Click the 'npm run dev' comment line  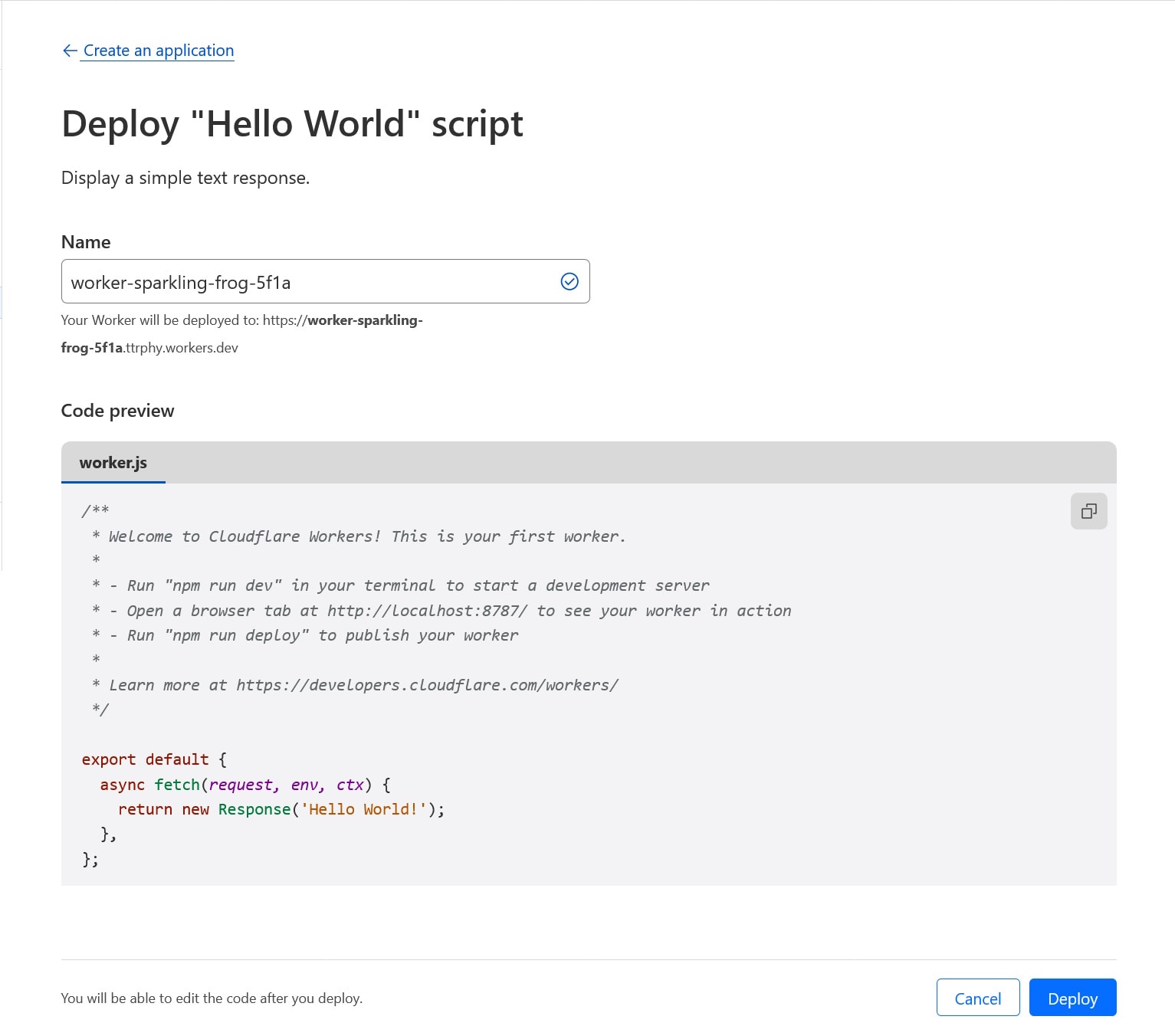click(x=401, y=585)
